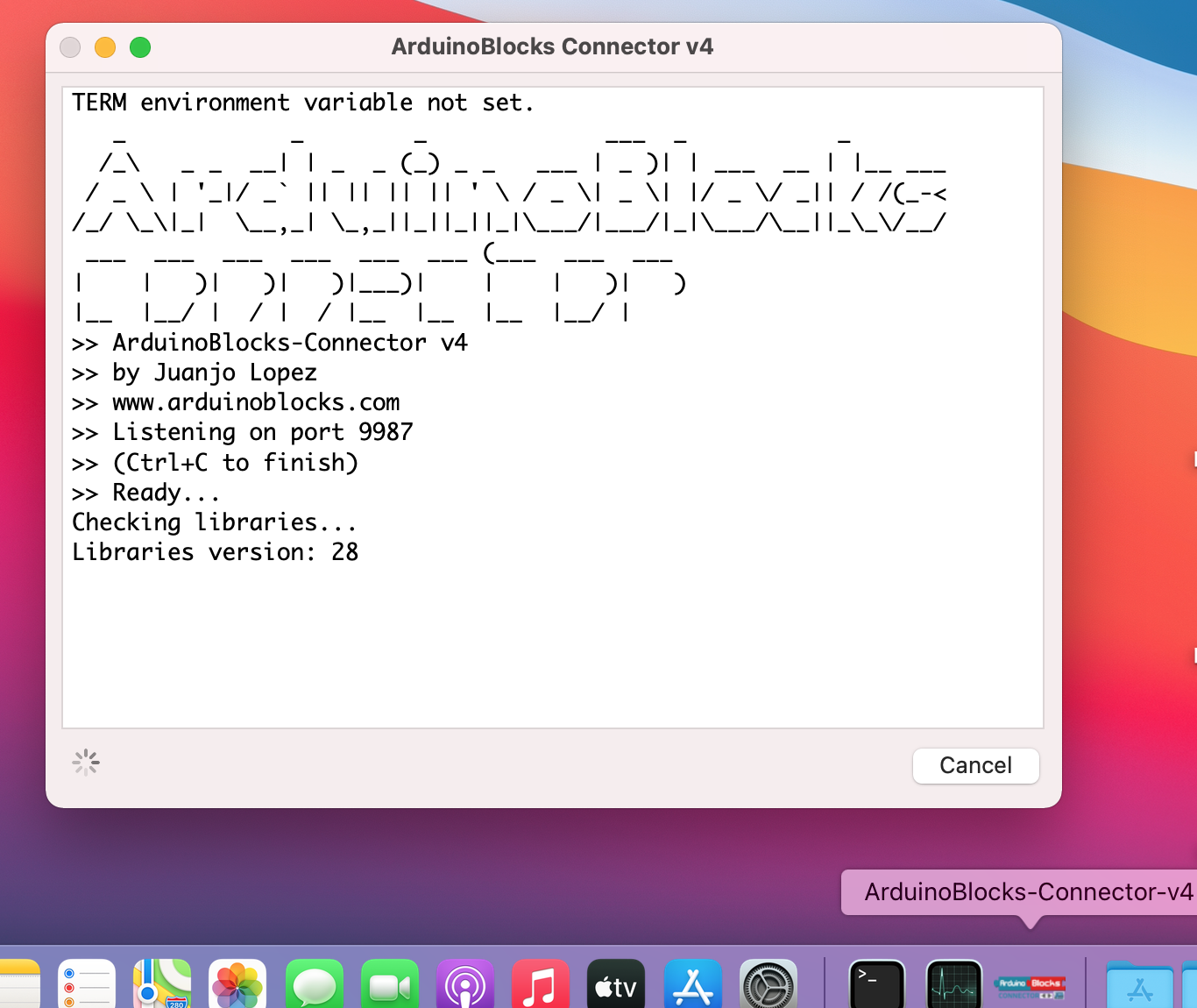
Task: Click ArduinoBlocks Connector dock icon
Action: click(1031, 988)
